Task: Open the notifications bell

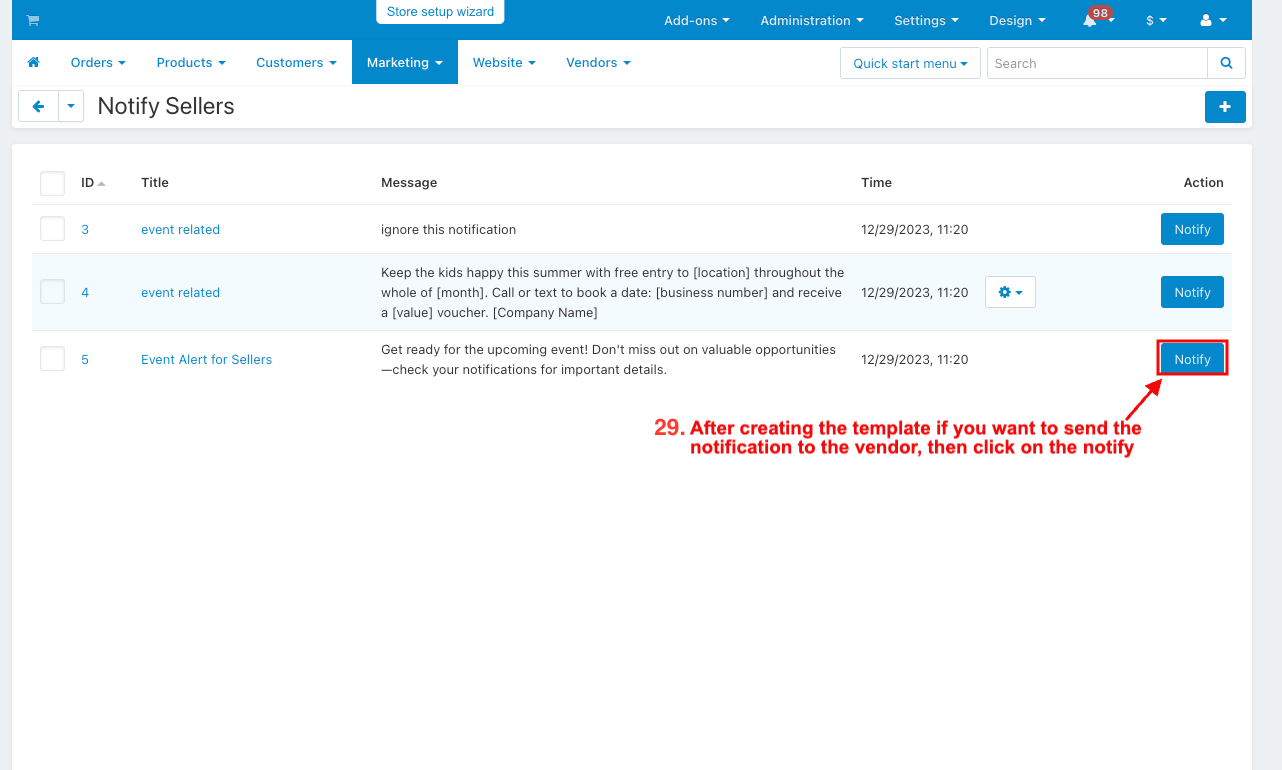Action: click(x=1090, y=20)
